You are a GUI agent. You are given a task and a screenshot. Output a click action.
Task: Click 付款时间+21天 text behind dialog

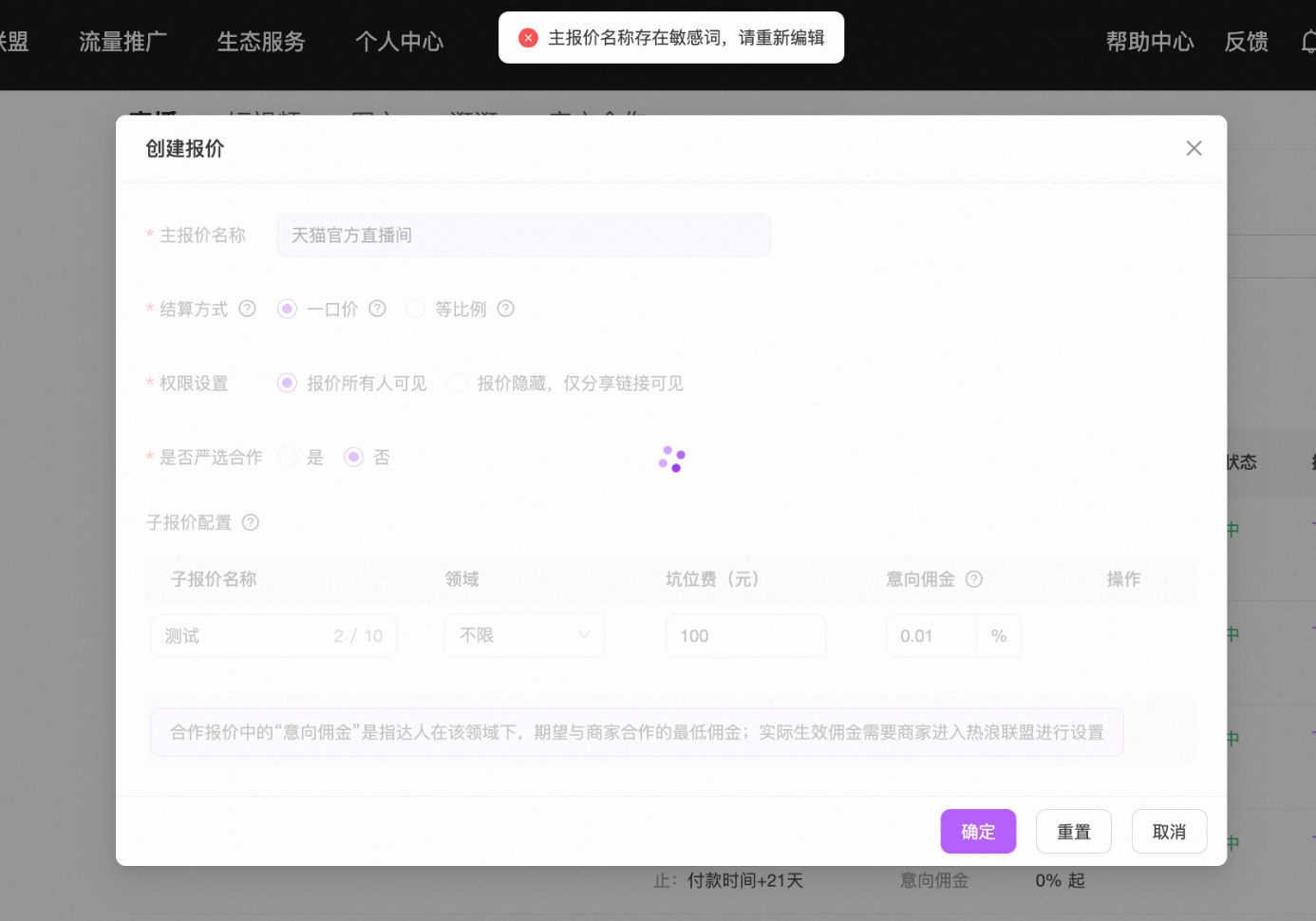point(745,880)
